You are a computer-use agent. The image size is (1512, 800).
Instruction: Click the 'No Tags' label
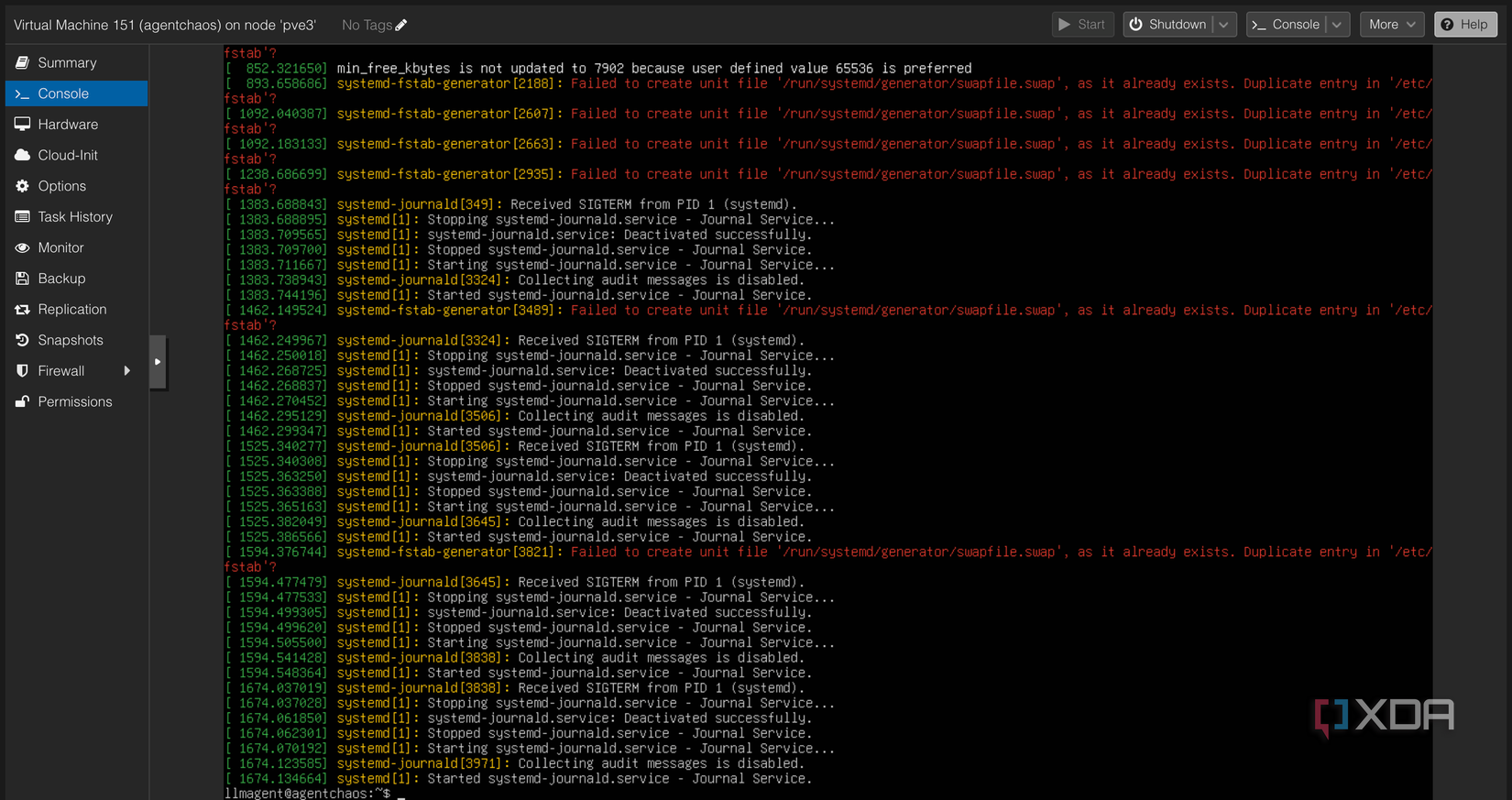(367, 25)
